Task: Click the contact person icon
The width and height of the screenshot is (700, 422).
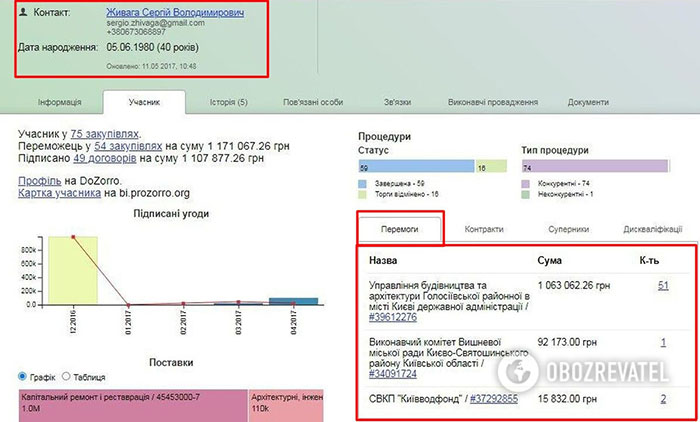Action: [x=23, y=11]
